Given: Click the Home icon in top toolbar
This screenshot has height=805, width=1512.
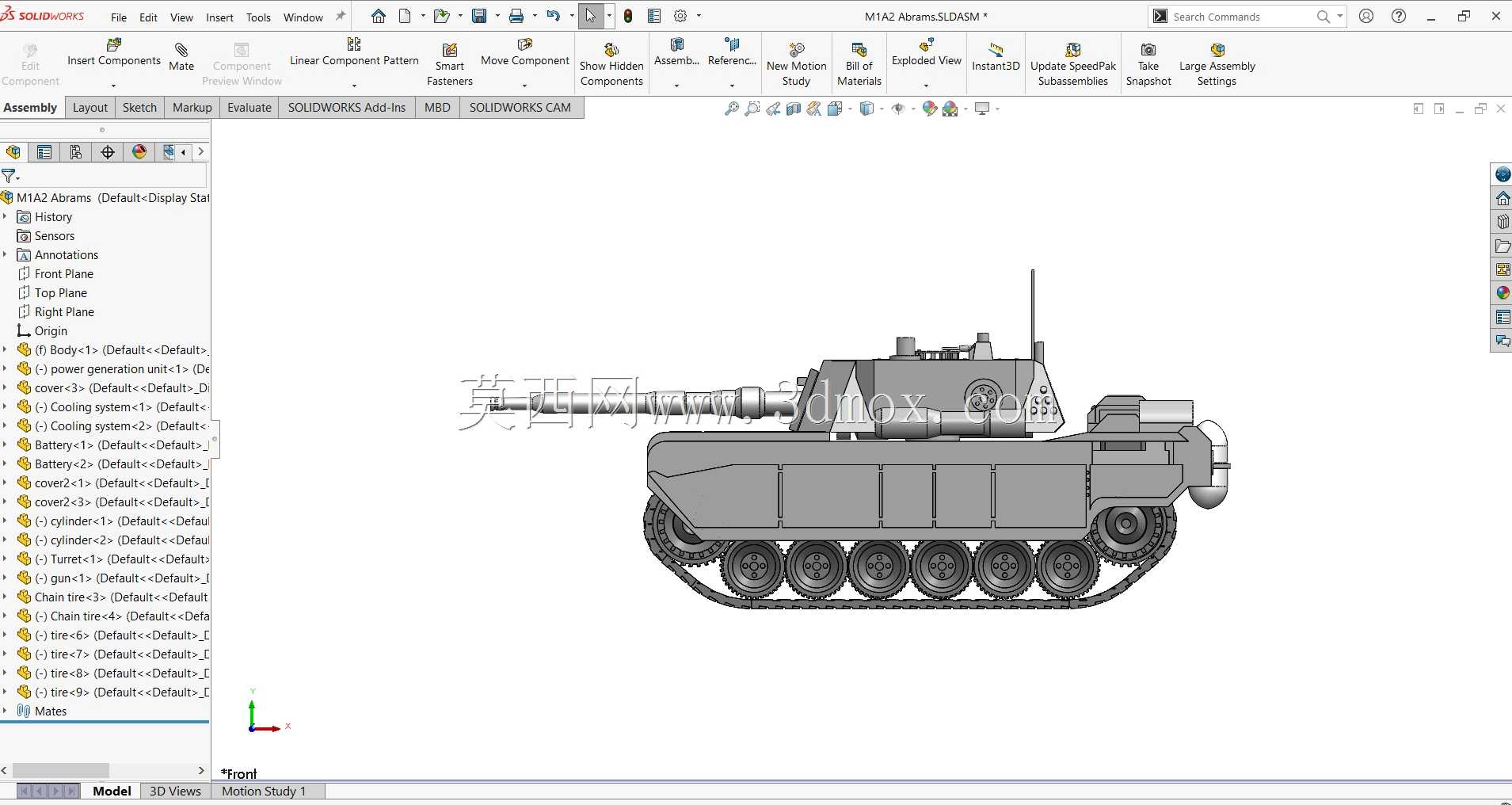Looking at the screenshot, I should 379,16.
